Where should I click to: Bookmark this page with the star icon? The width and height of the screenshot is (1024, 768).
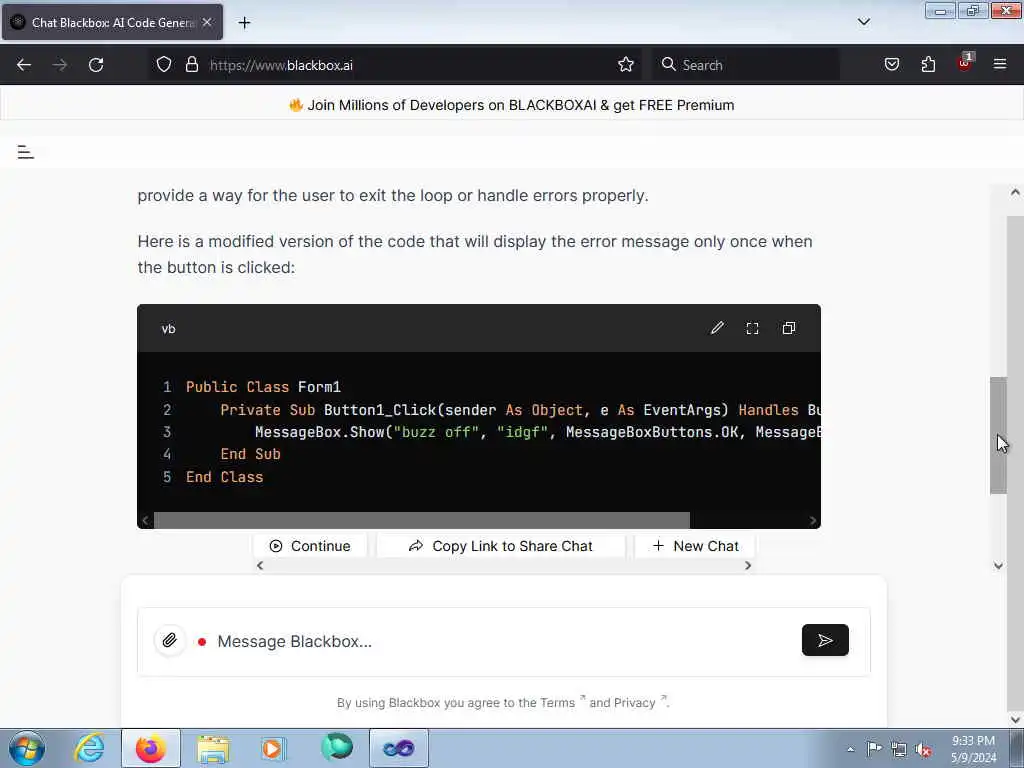(x=626, y=65)
